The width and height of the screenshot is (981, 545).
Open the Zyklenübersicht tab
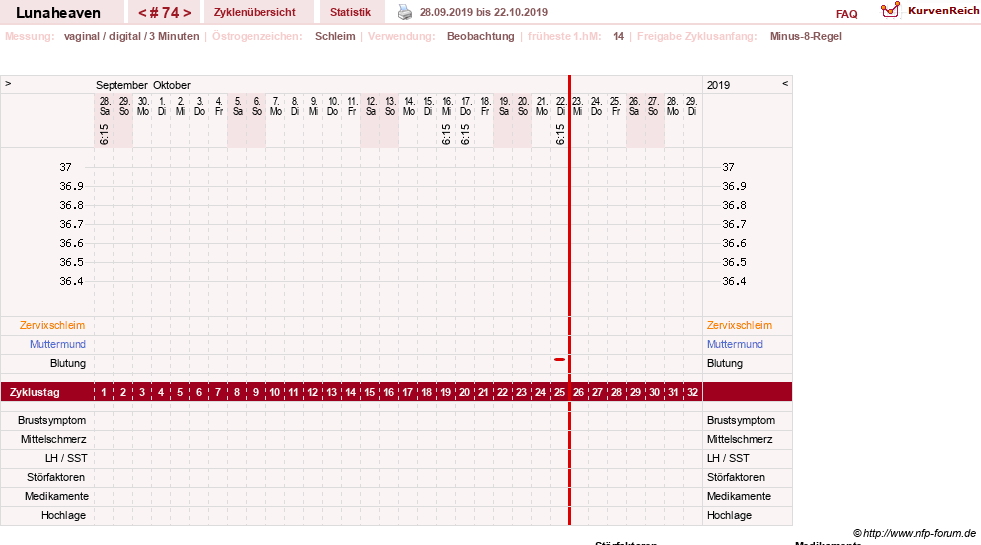[x=255, y=12]
